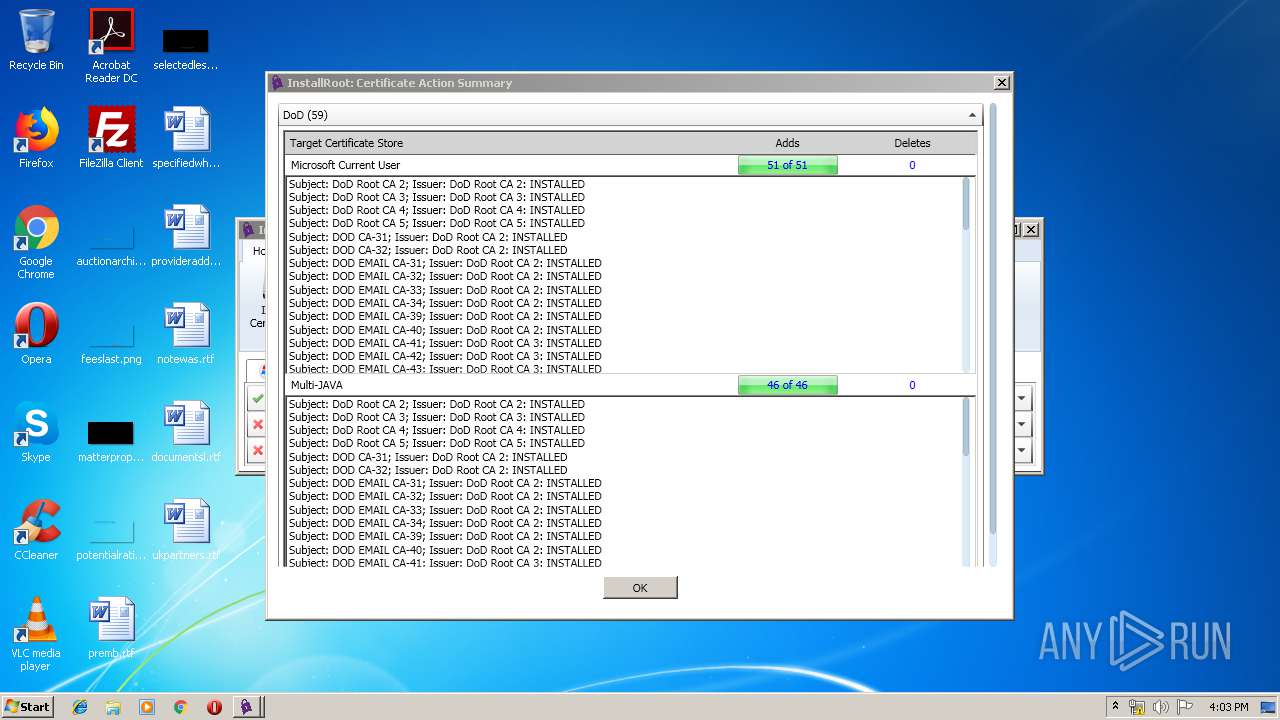Open Action Center flag icon

tap(1185, 707)
